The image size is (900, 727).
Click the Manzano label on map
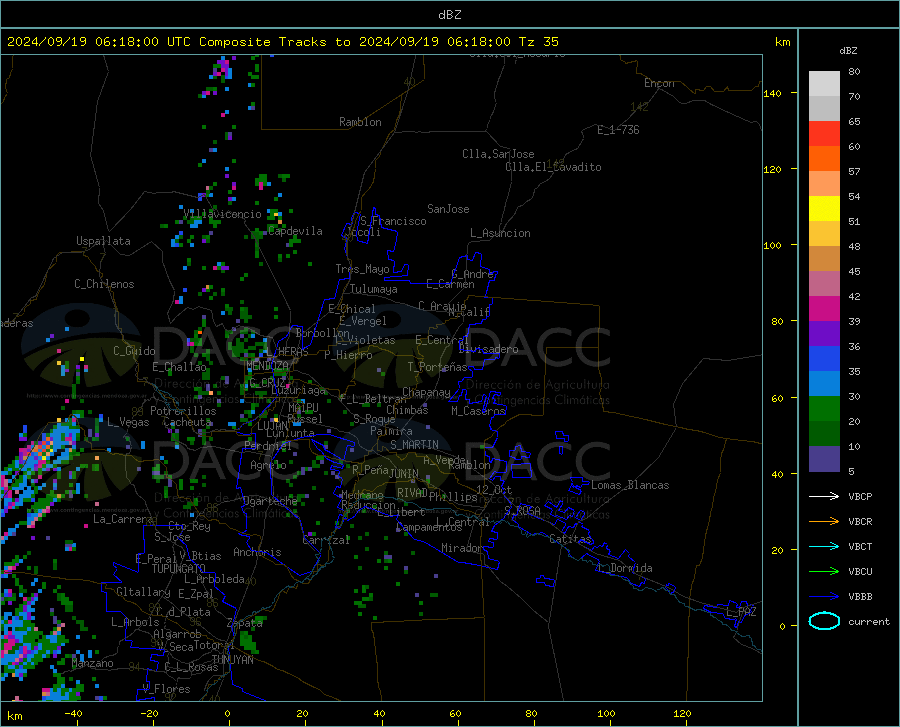92,663
